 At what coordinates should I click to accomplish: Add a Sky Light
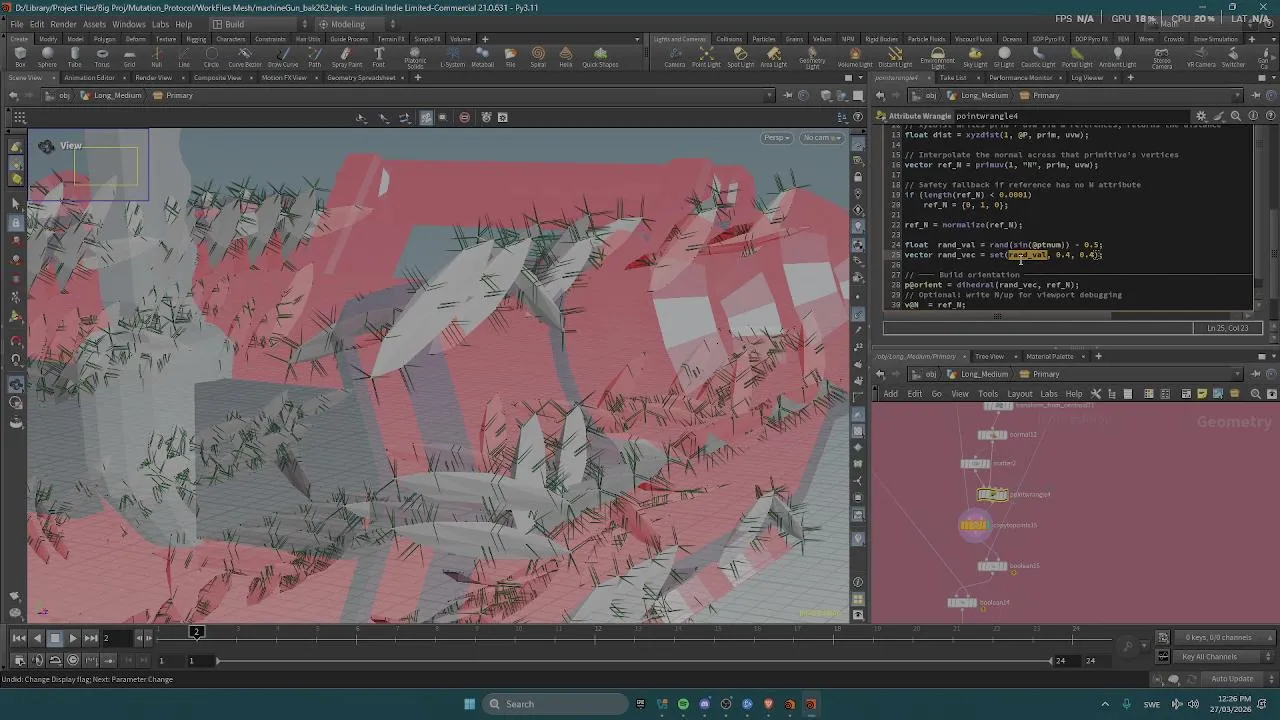click(975, 57)
